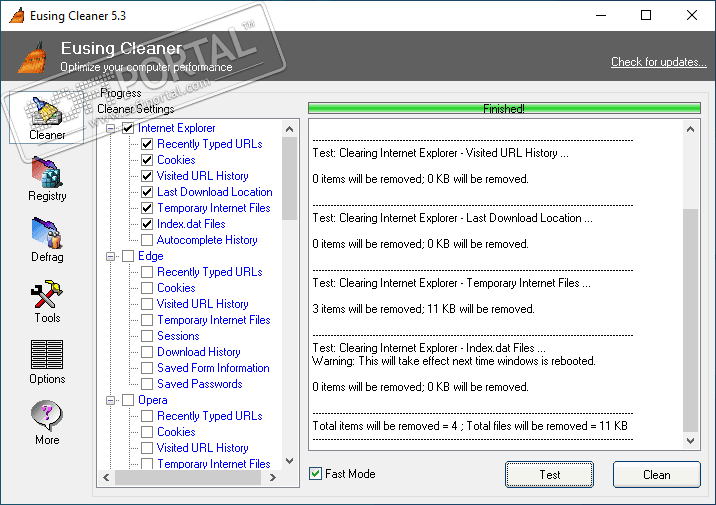
Task: Click the results log scroll down arrow
Action: coord(690,441)
